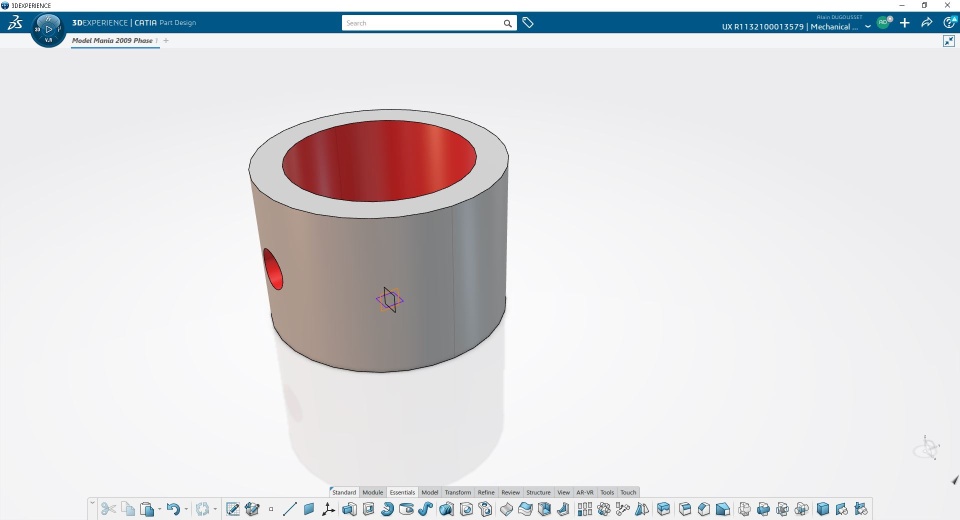Open the Update options dropdown arrow
Screen dimensions: 960x520
coord(215,509)
